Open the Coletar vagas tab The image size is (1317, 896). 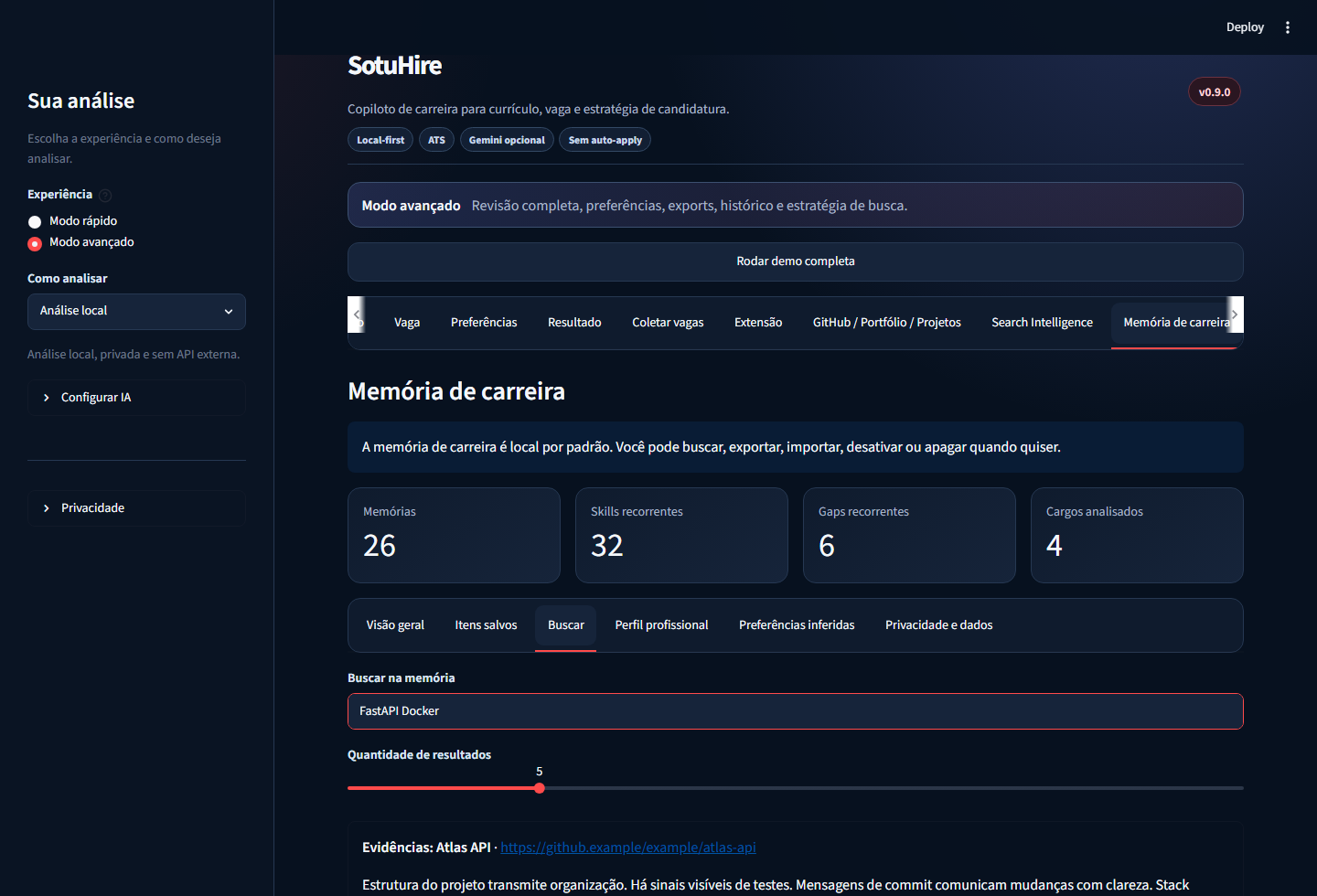coord(668,323)
